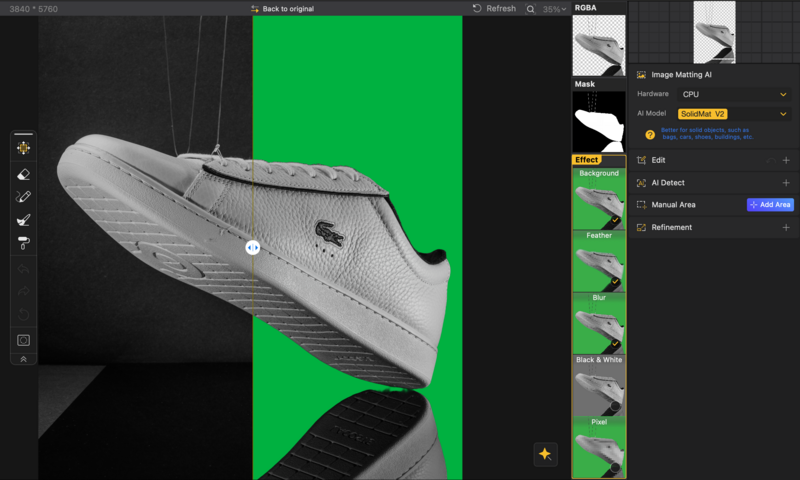Open the 35% zoom dropdown
The width and height of the screenshot is (800, 480).
point(555,9)
